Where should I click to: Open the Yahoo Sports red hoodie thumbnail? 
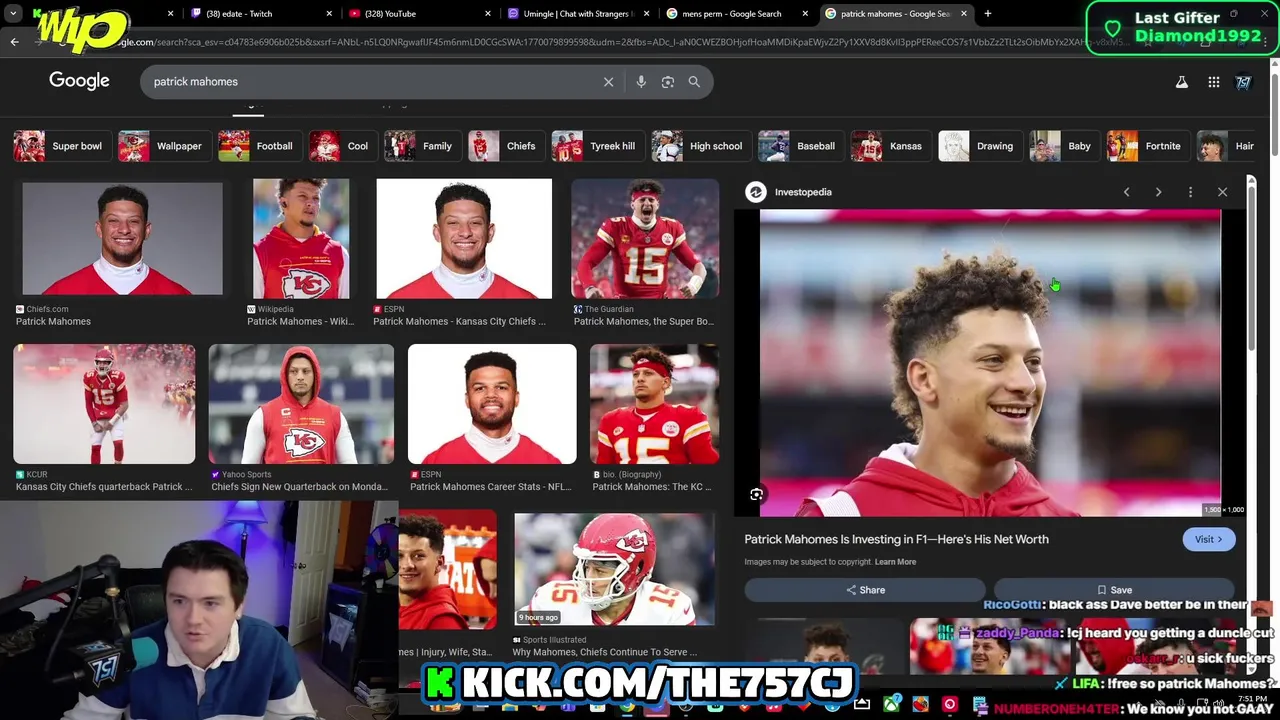click(301, 404)
